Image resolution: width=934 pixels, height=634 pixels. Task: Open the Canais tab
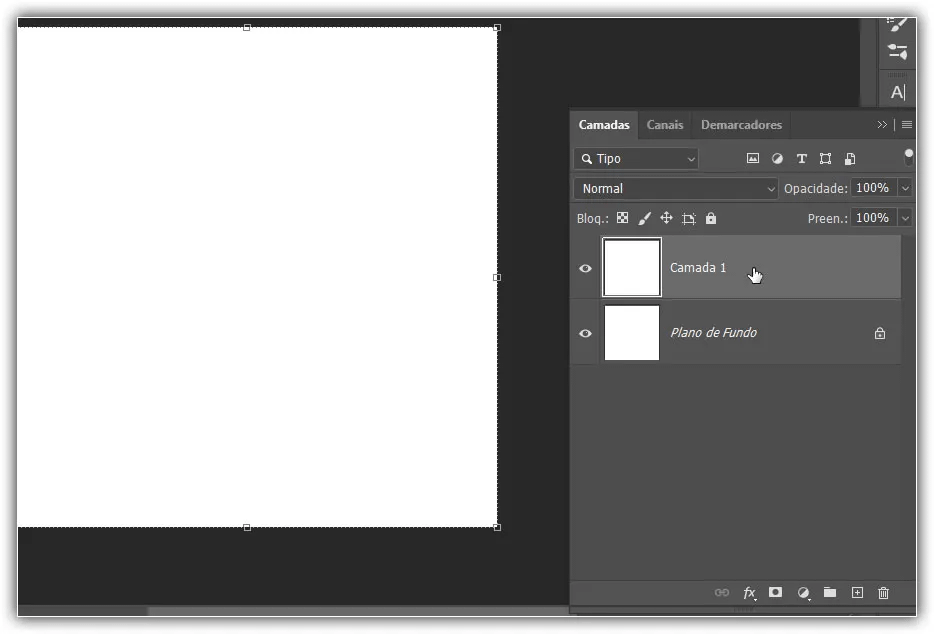(665, 125)
